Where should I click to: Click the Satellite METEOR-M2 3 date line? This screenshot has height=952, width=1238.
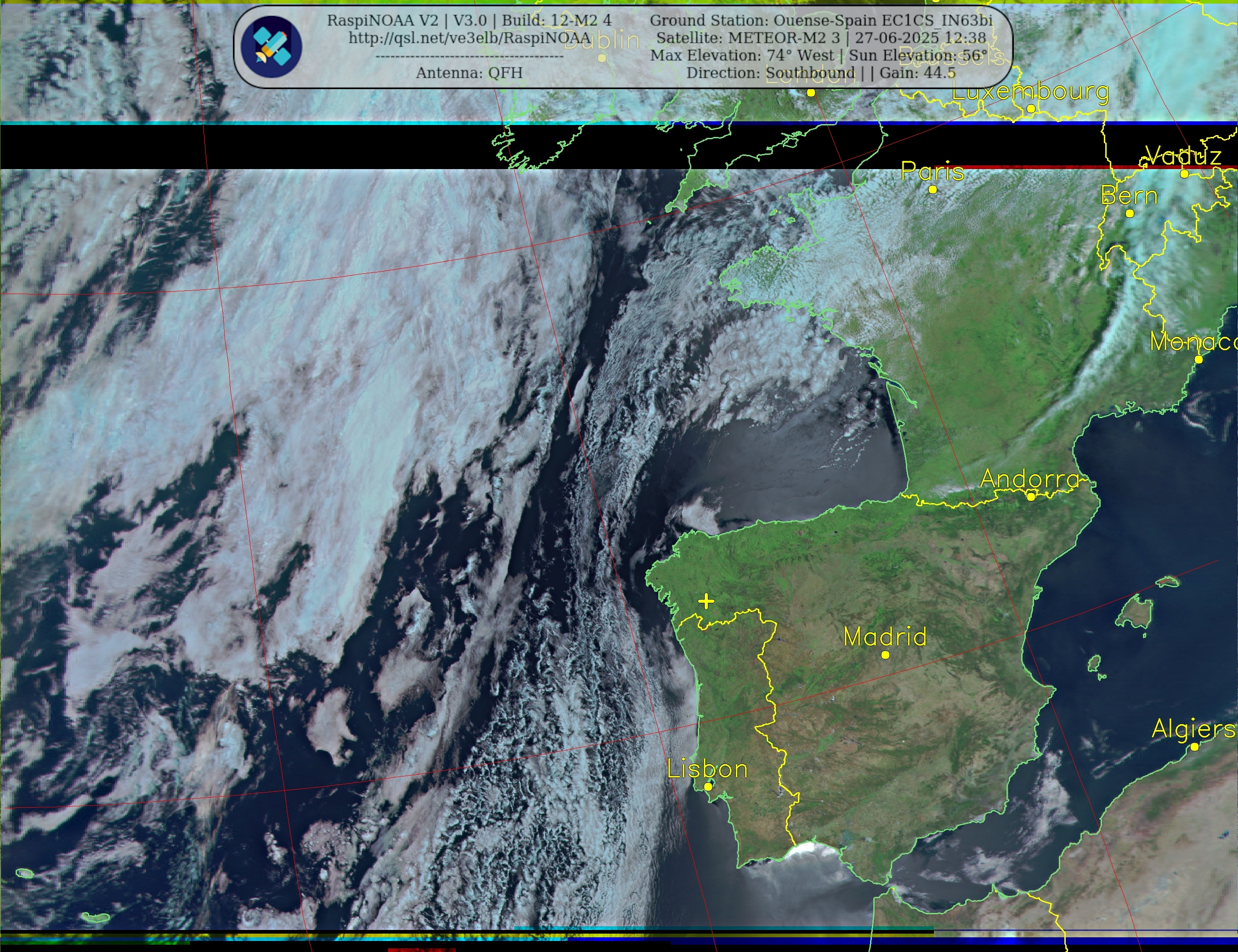(x=821, y=38)
